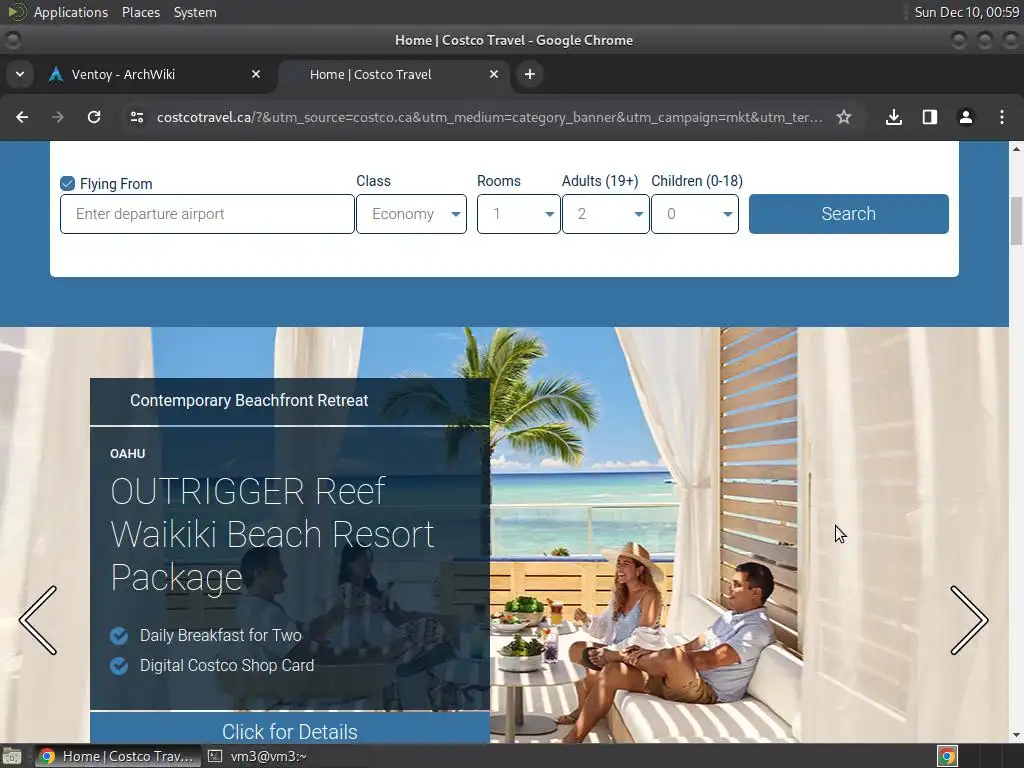The width and height of the screenshot is (1024, 768).
Task: Uncheck the Flying From checkbox
Action: 67,184
